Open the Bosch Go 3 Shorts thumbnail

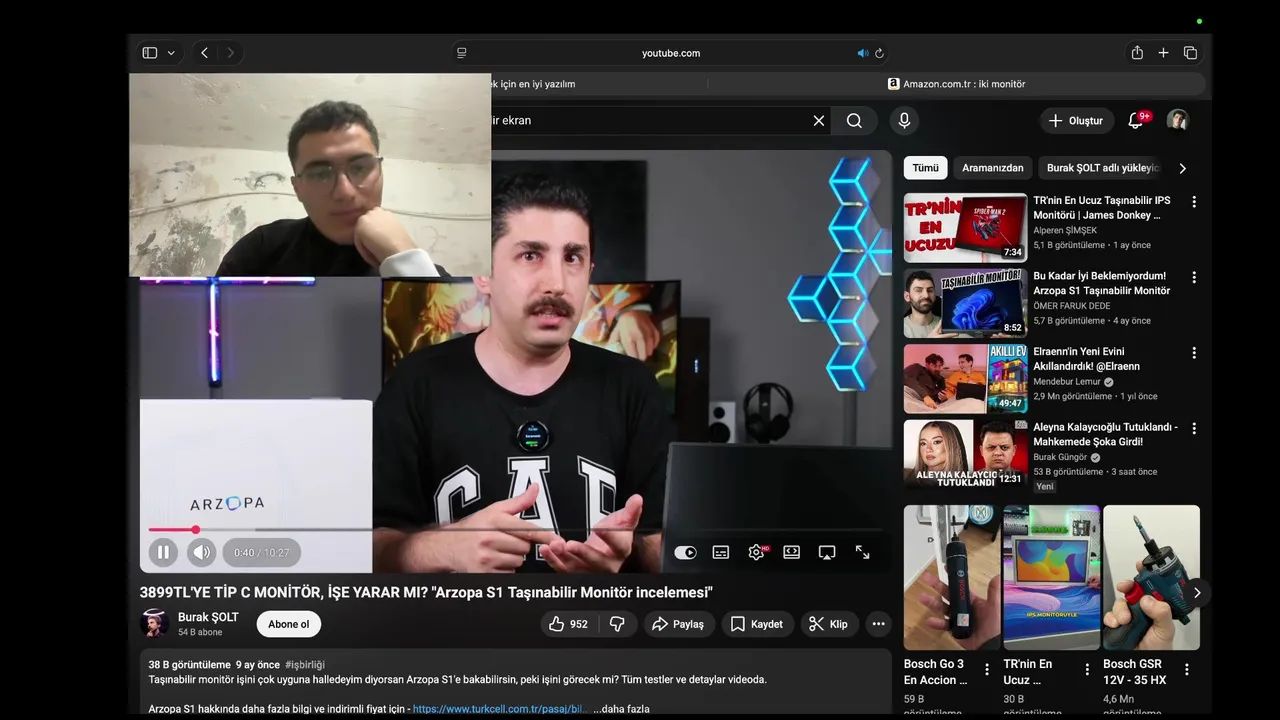952,578
